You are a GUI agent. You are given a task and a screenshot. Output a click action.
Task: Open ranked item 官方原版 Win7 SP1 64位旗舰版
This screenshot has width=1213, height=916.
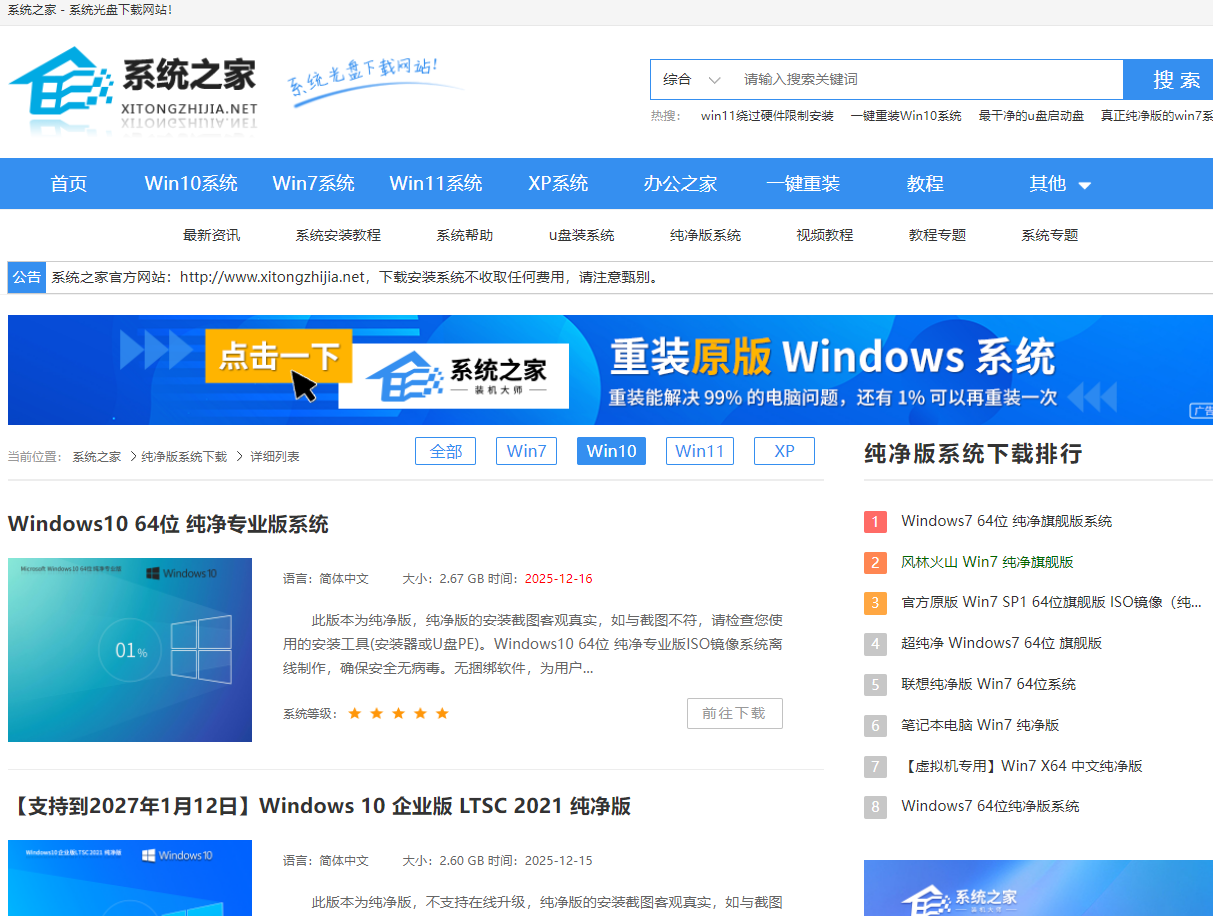[1052, 602]
